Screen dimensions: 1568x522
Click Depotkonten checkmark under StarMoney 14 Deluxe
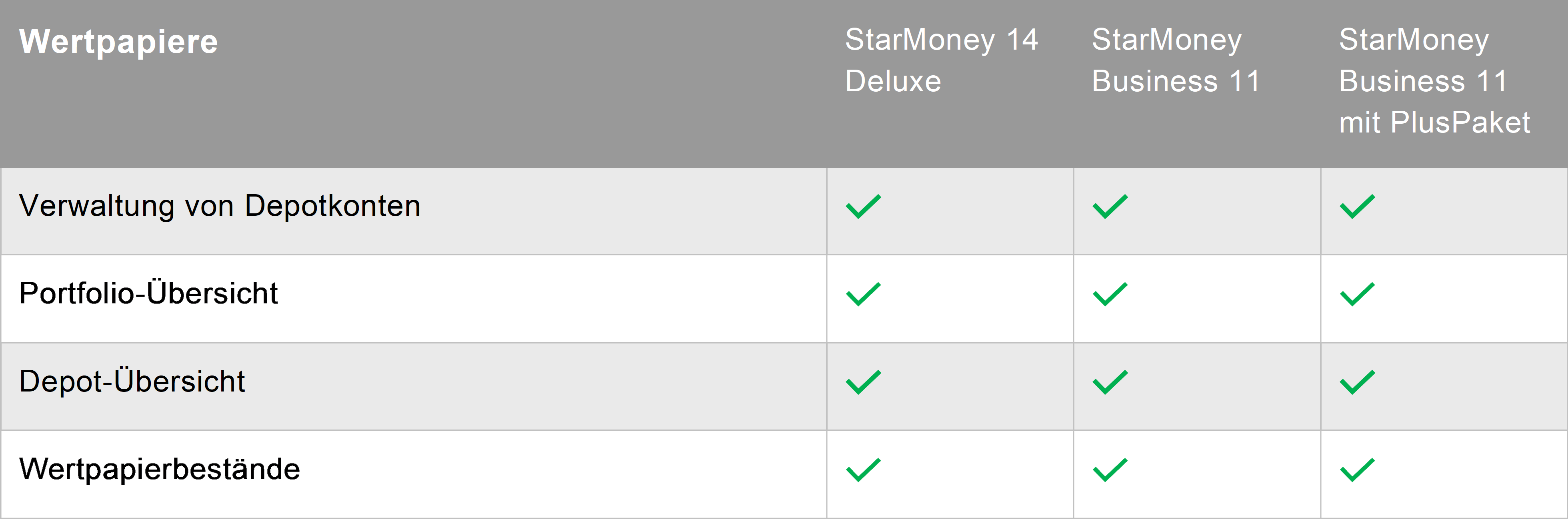click(x=863, y=207)
